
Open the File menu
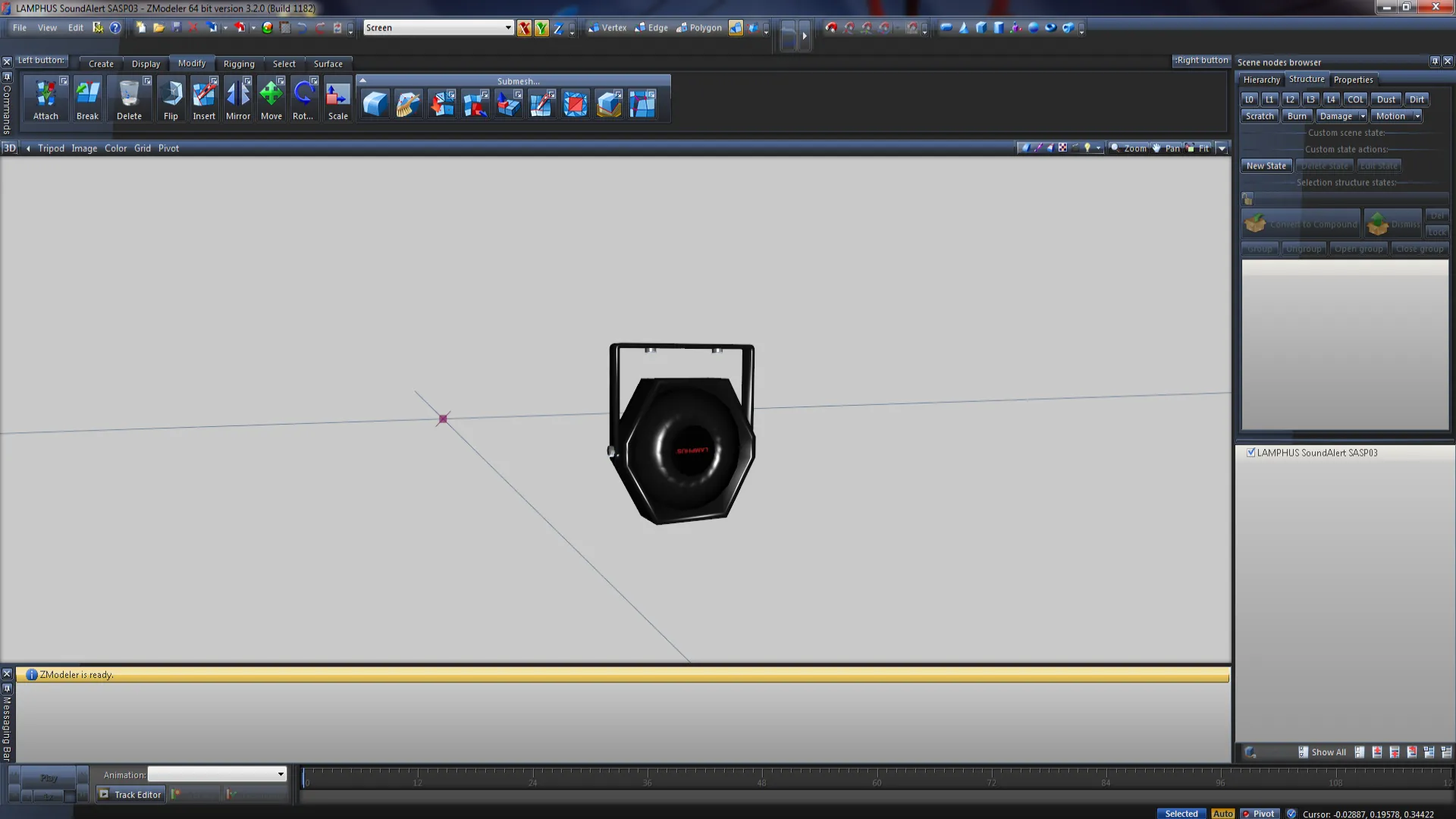pyautogui.click(x=20, y=28)
